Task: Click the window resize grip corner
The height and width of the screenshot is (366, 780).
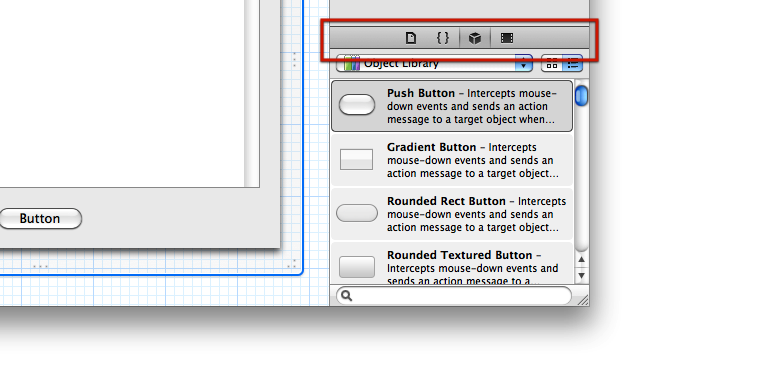Action: click(x=583, y=300)
